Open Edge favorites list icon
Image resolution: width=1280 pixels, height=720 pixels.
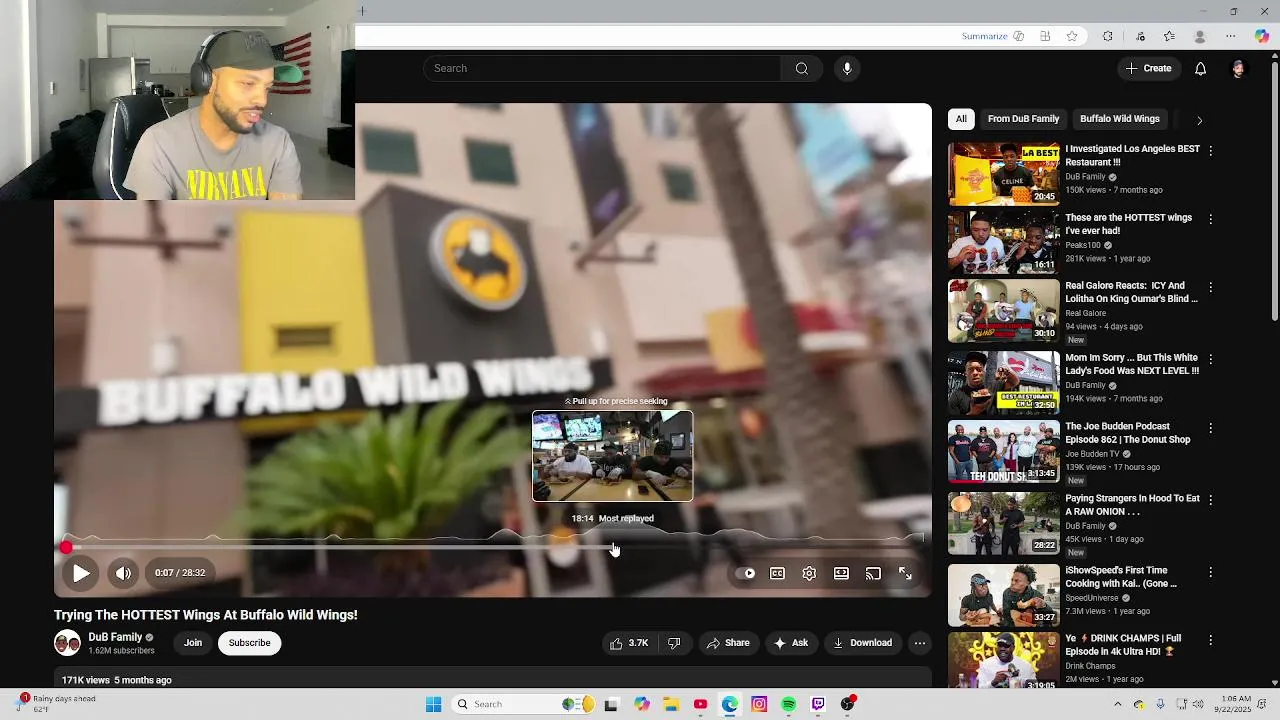1169,36
